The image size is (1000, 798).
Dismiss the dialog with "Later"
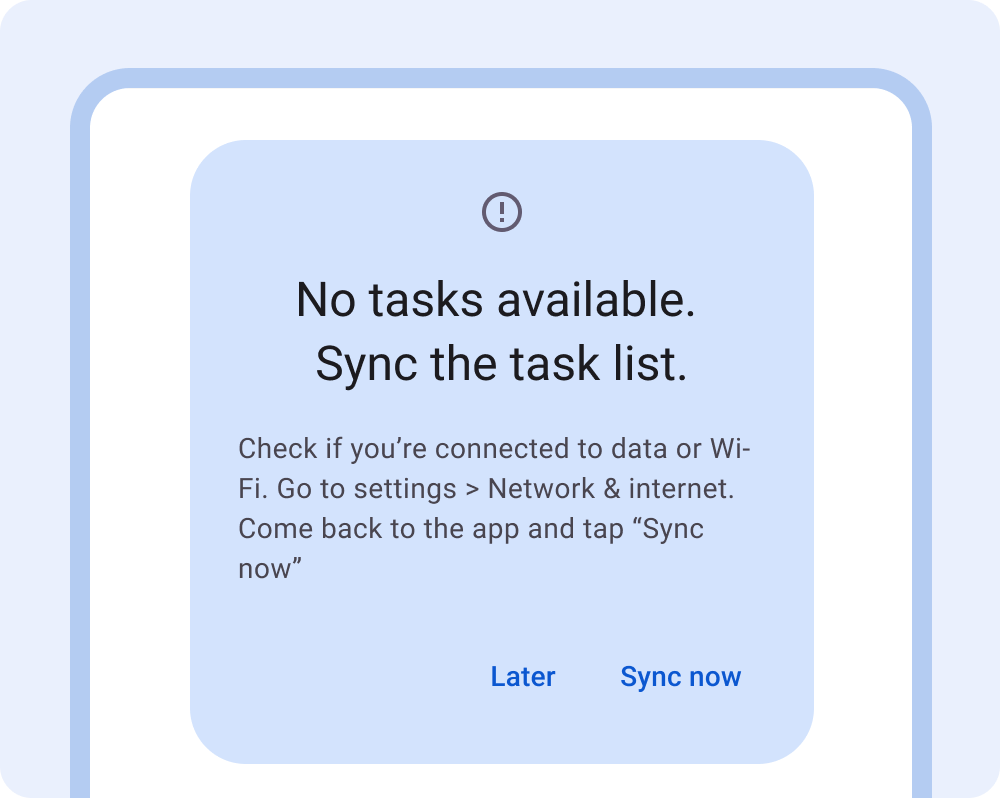click(x=523, y=677)
